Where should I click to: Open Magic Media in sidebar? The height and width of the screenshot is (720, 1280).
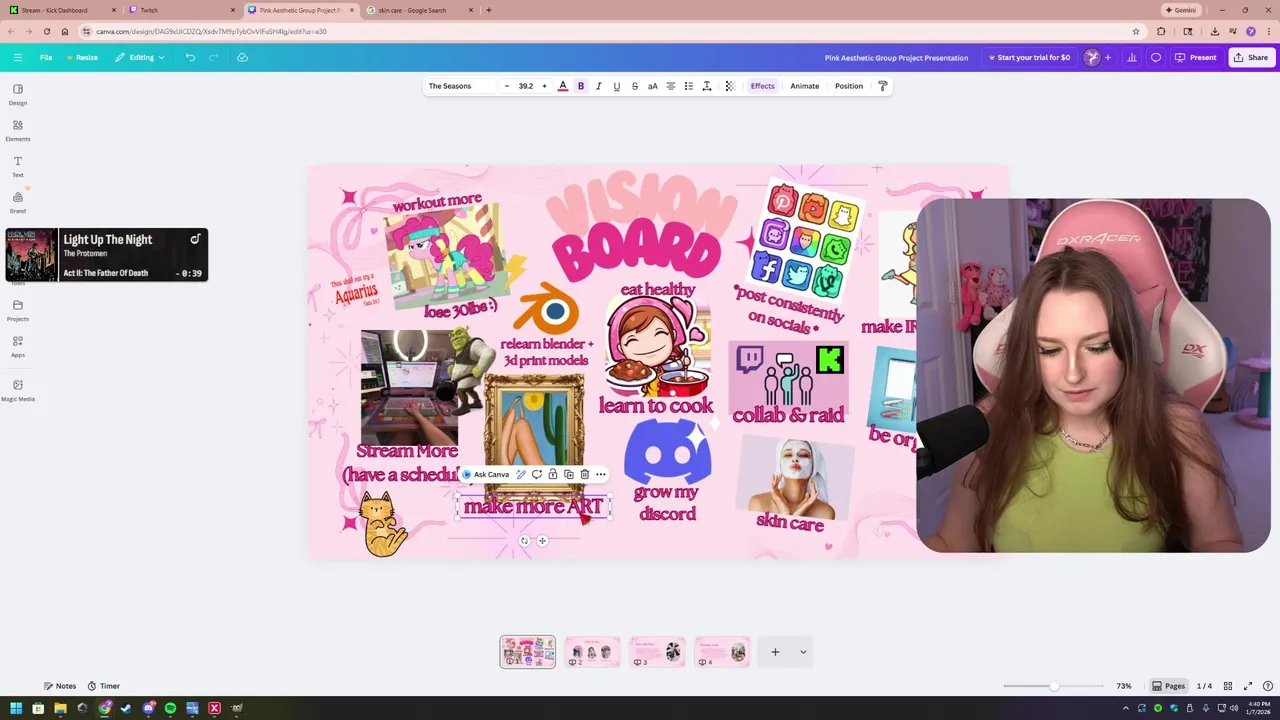tap(18, 391)
